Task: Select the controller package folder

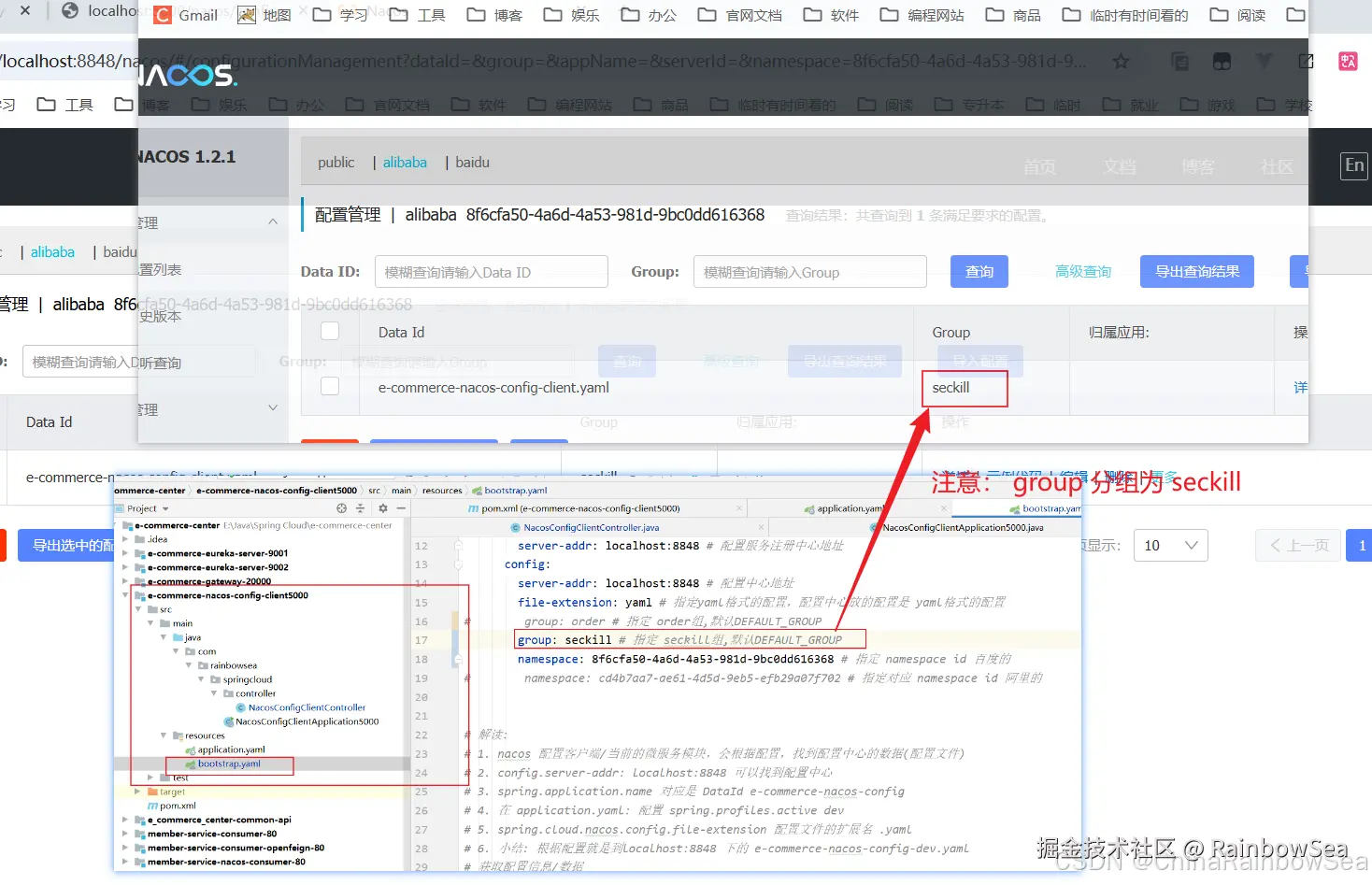Action: click(x=255, y=693)
